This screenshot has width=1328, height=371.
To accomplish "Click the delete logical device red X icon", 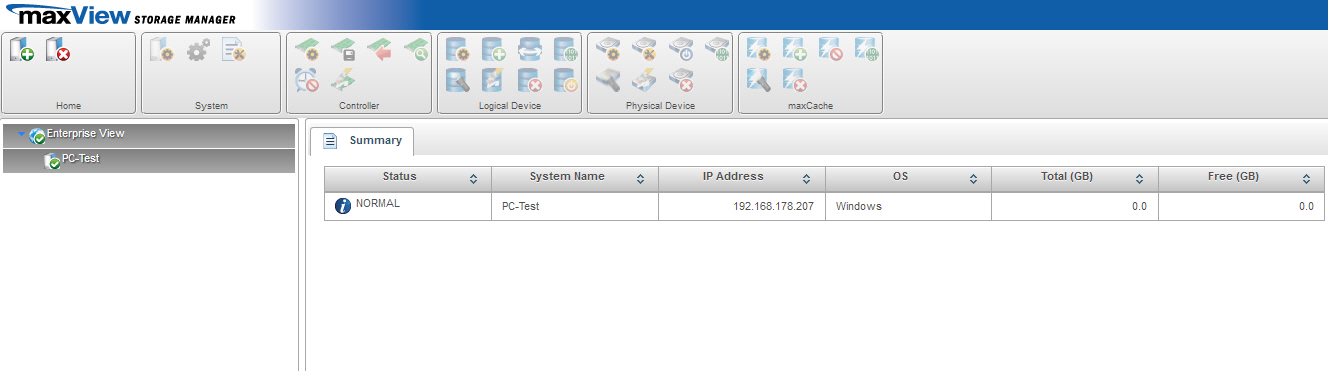I will [529, 81].
